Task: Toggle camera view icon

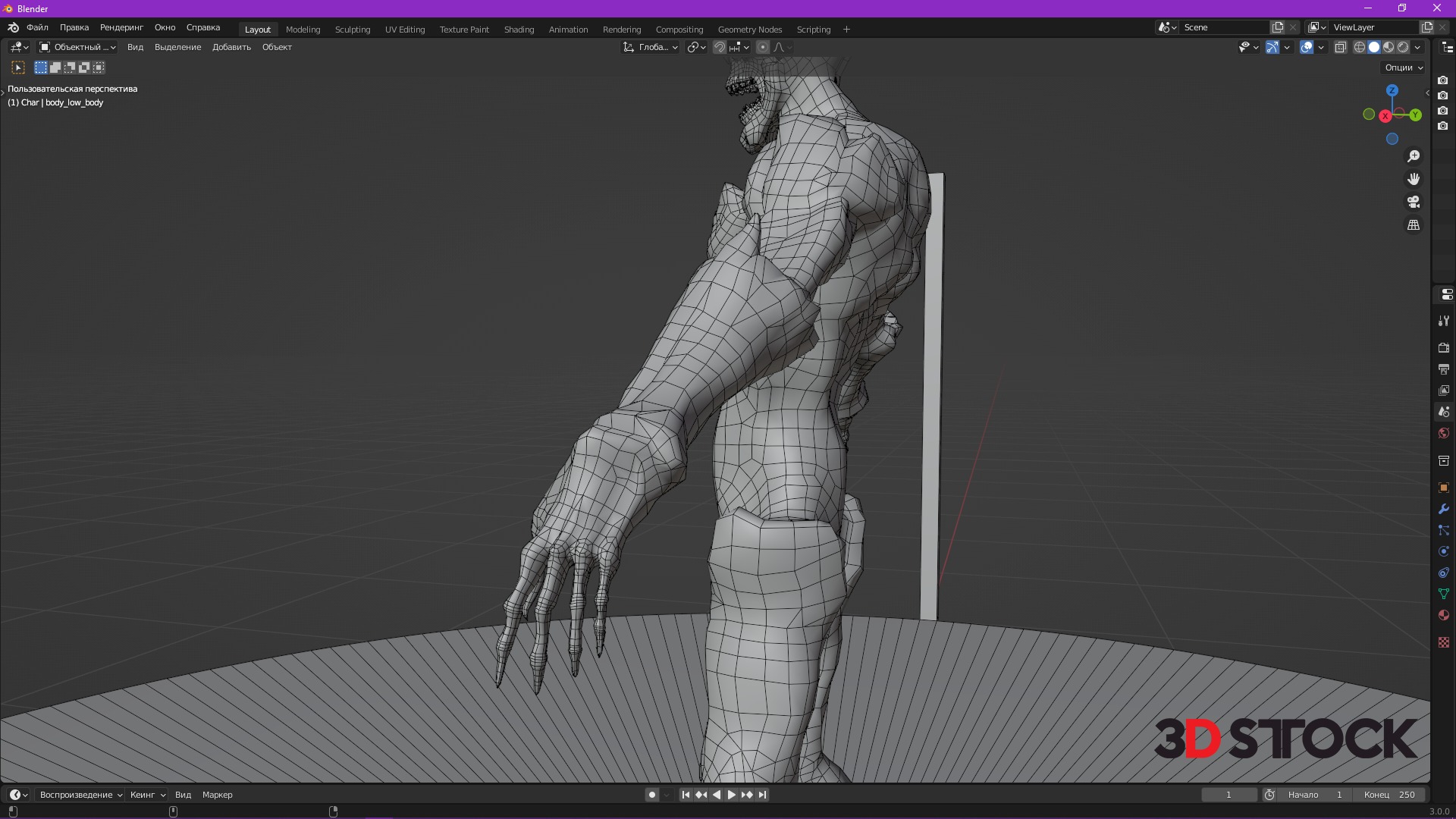Action: tap(1414, 202)
